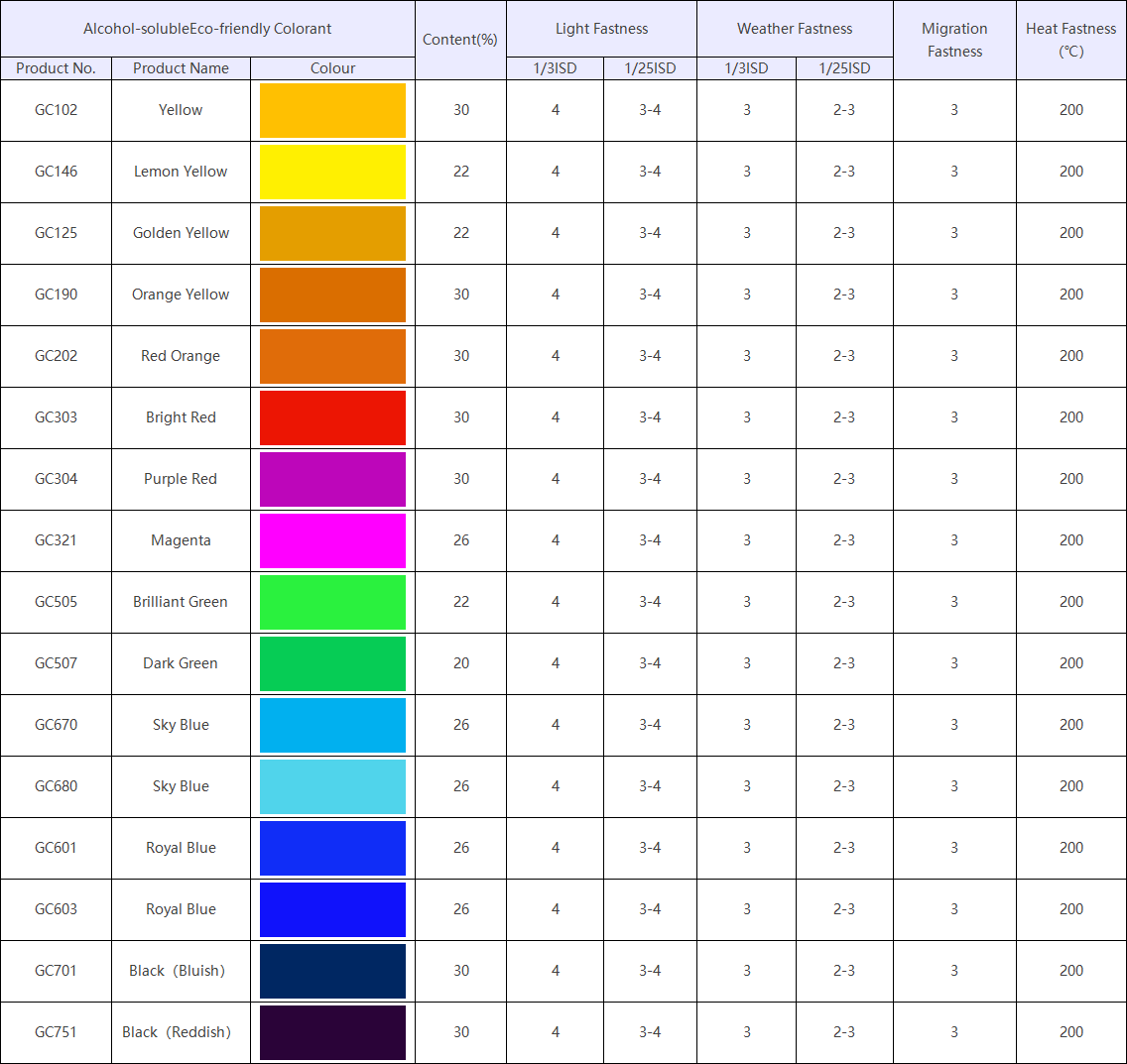
Task: Click the 'Golden Yellow' product name
Action: coord(181,233)
